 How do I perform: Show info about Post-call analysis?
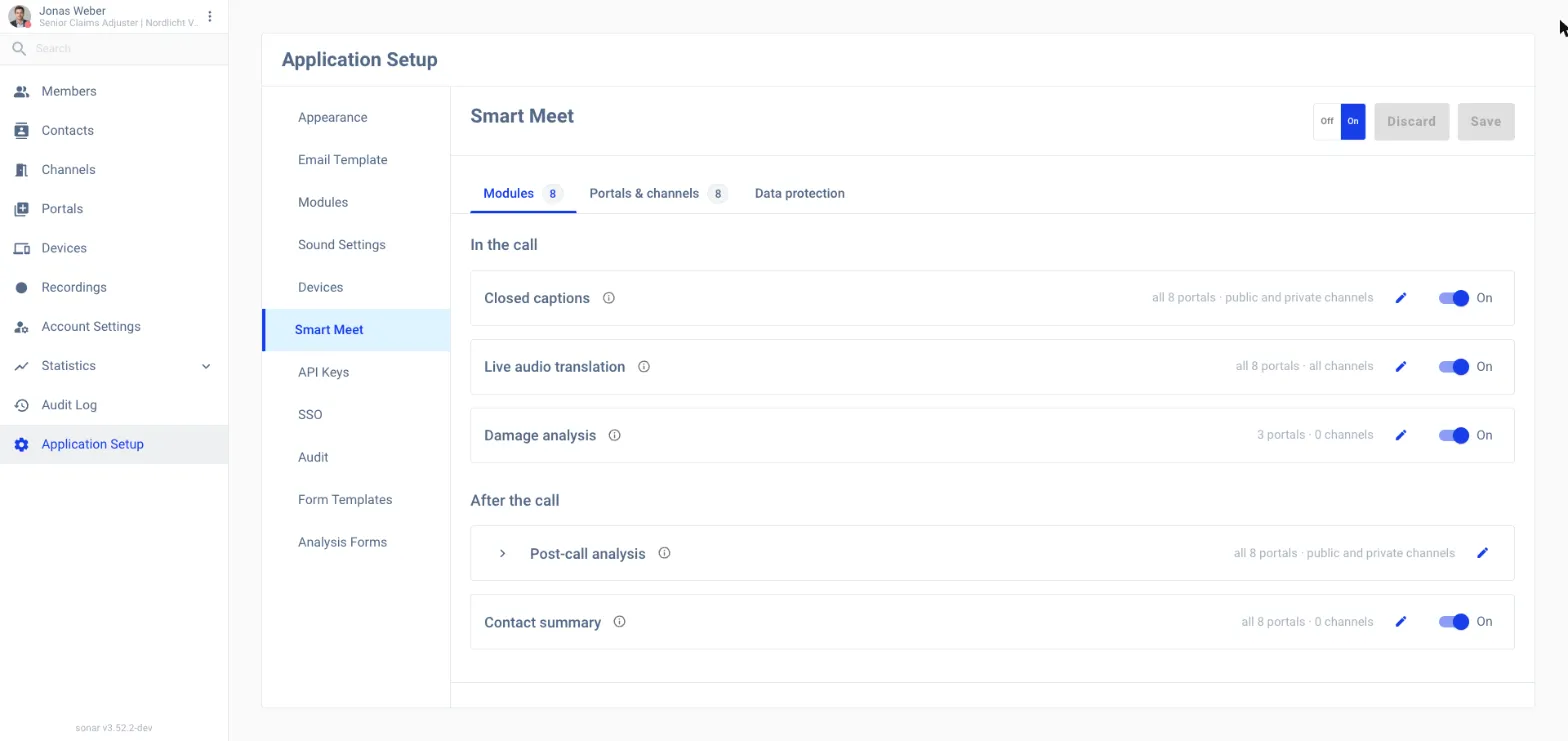click(x=664, y=553)
